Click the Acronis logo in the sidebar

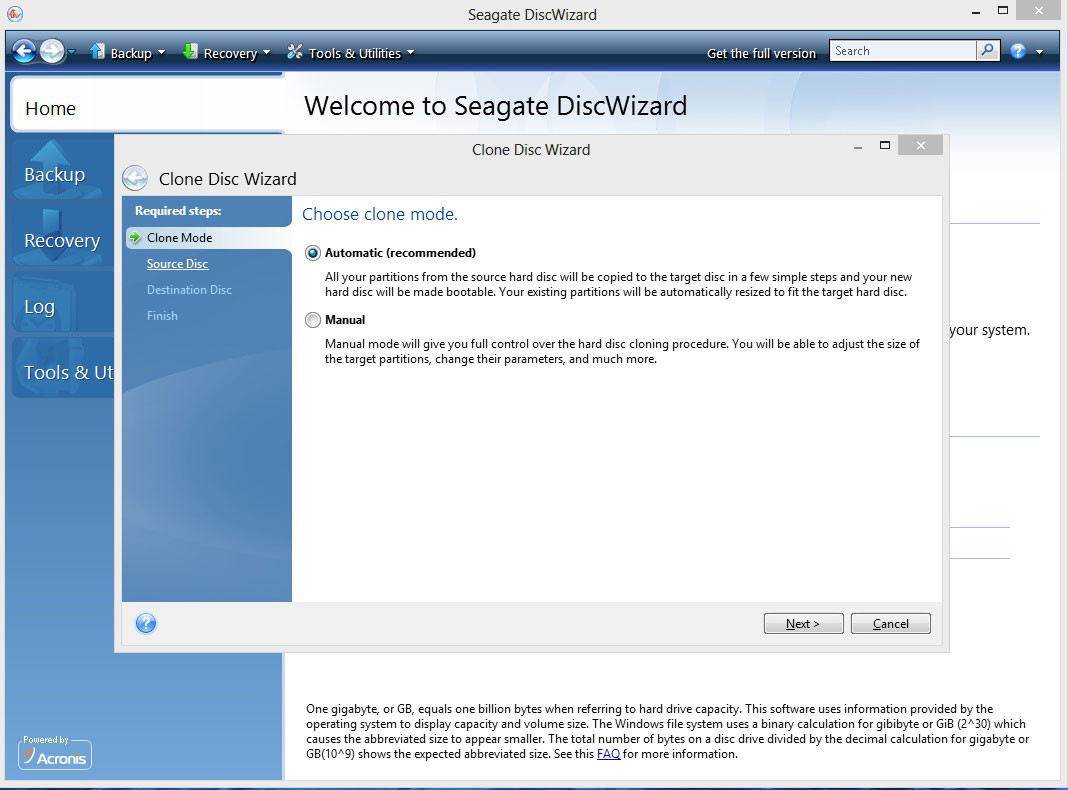coord(55,754)
